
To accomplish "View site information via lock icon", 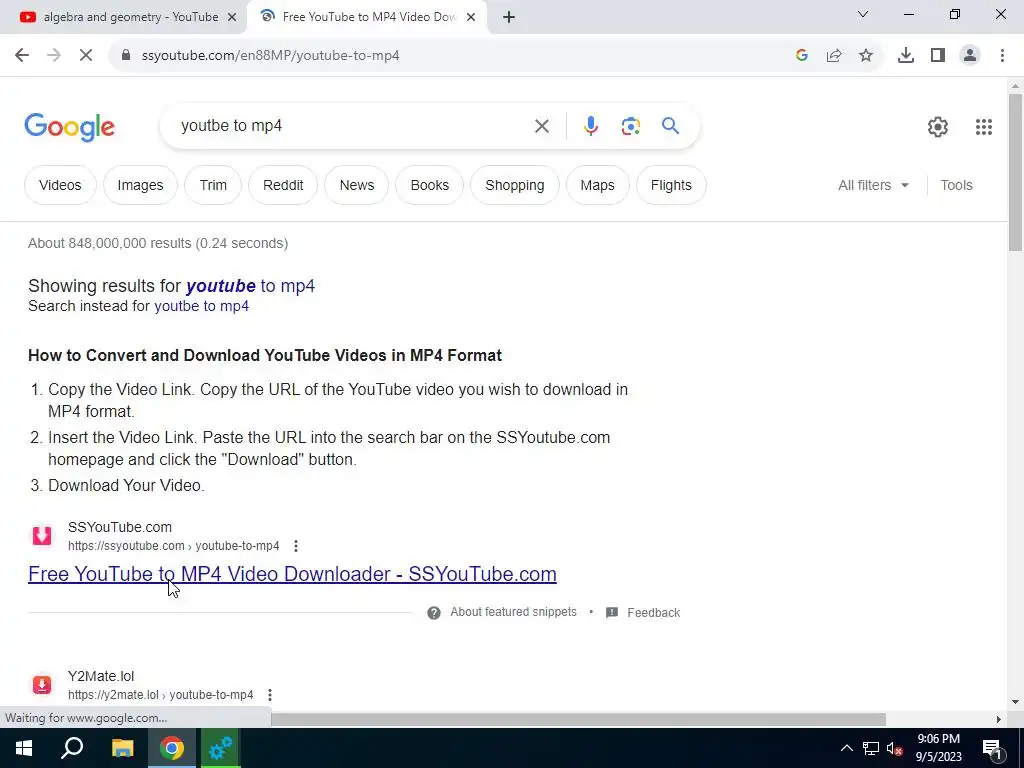I will 126,56.
